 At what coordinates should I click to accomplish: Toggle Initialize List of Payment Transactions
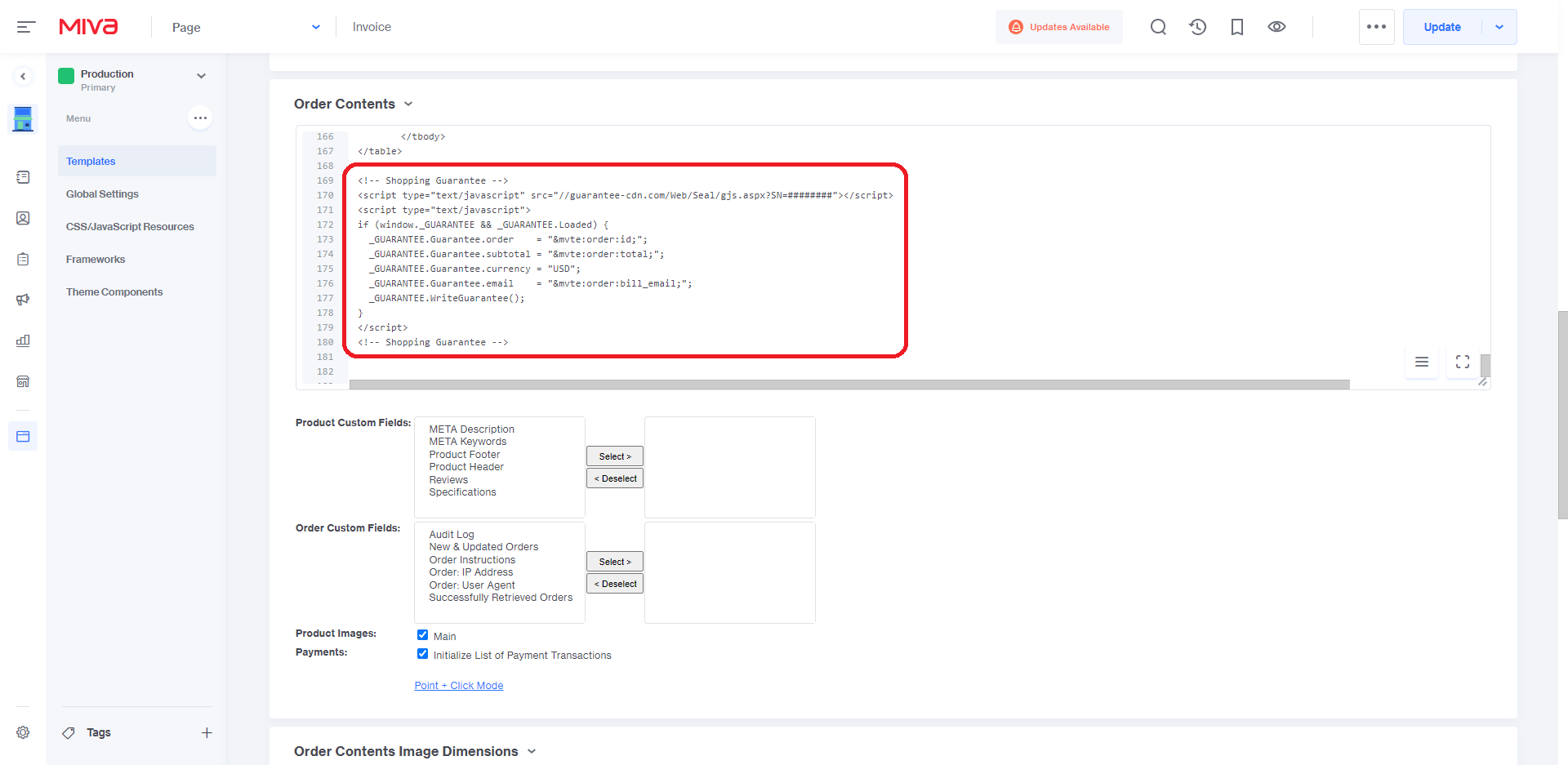pyautogui.click(x=422, y=654)
